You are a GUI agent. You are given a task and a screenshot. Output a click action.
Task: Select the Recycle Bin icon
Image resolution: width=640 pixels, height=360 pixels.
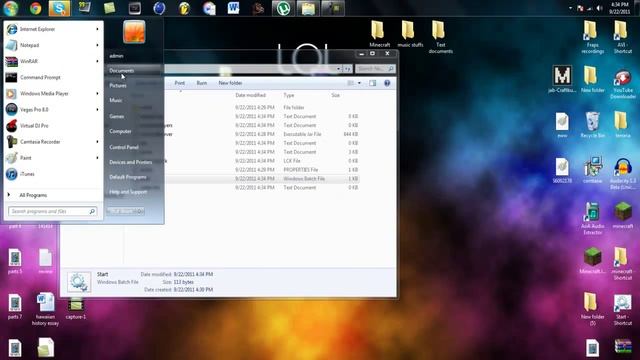(x=592, y=124)
